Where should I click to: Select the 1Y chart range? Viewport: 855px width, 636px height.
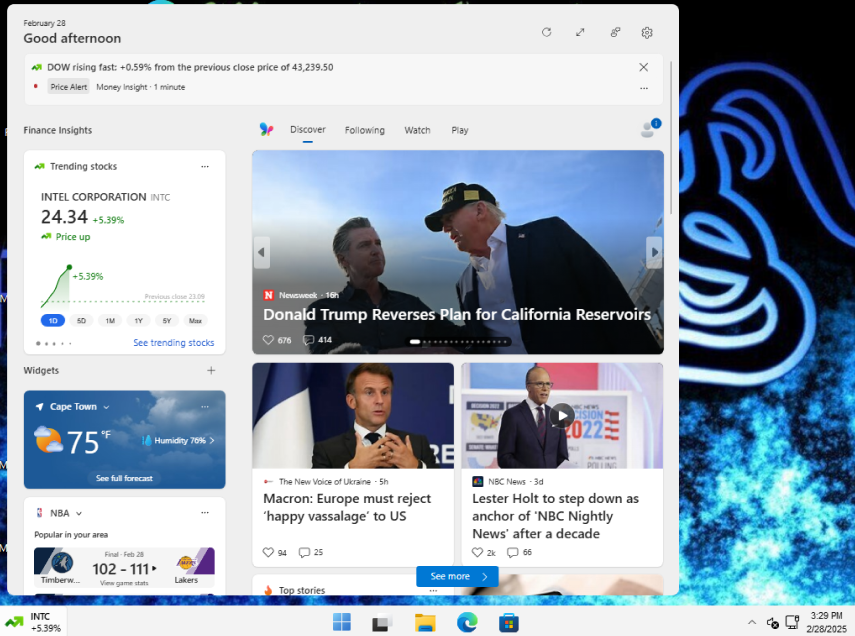(x=139, y=321)
